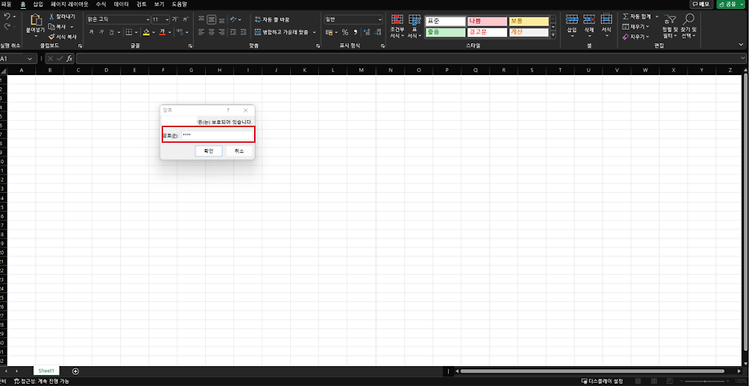Open Display Settings (디스플레이 설정) in status bar
The width and height of the screenshot is (750, 386).
pyautogui.click(x=602, y=381)
